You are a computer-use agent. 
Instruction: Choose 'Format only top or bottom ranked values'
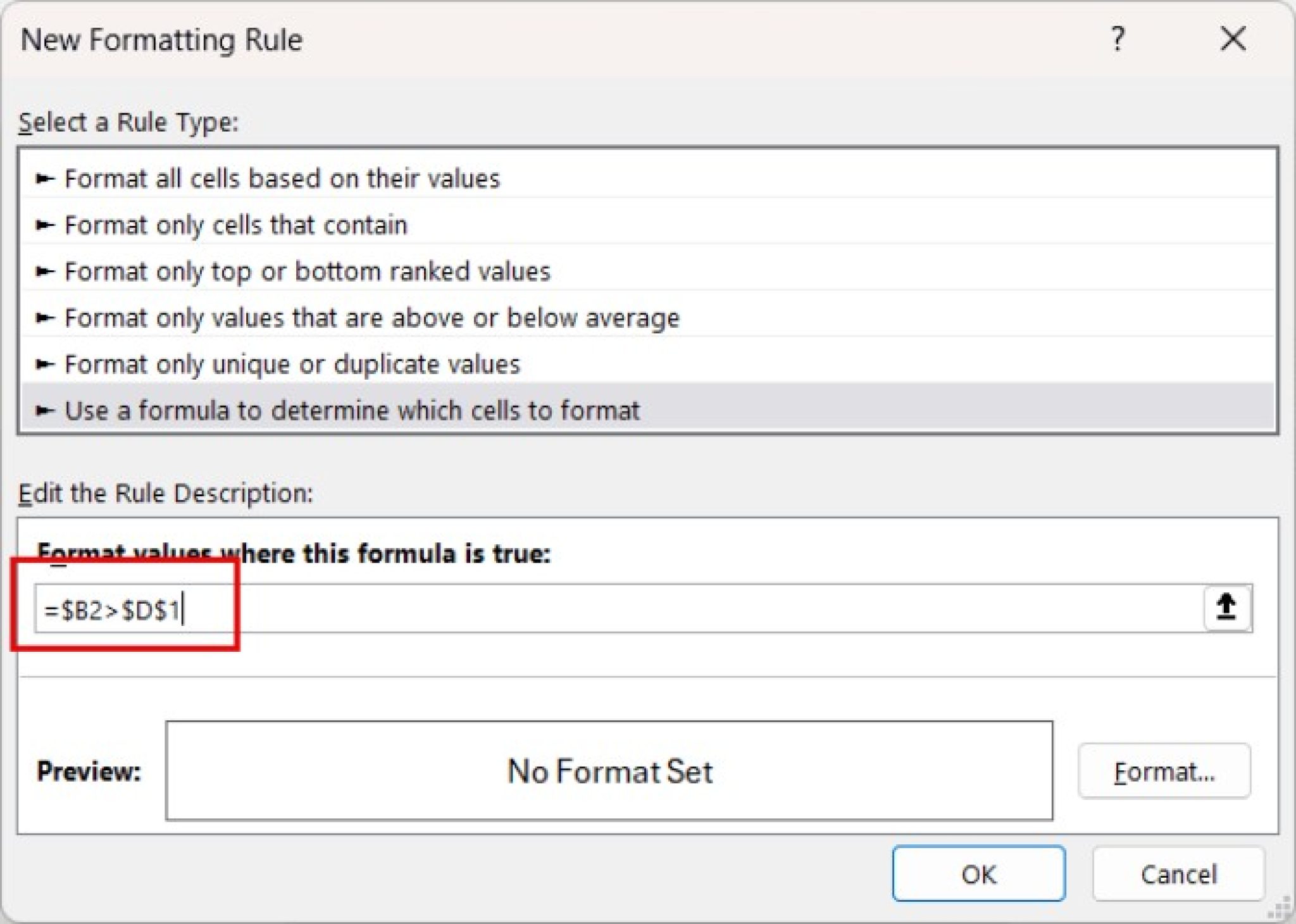pos(308,271)
